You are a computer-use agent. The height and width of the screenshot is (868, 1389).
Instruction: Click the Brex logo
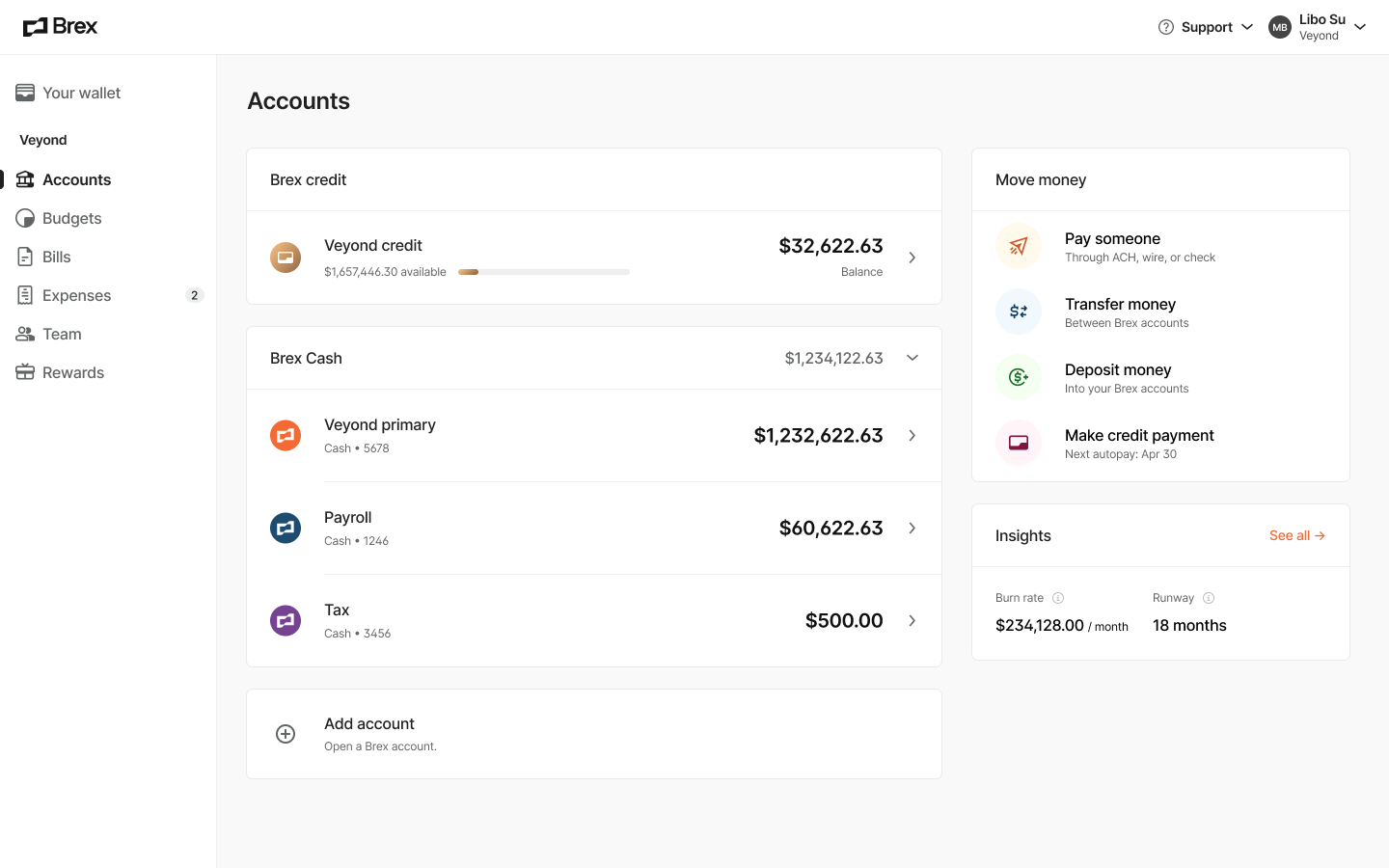pos(60,27)
